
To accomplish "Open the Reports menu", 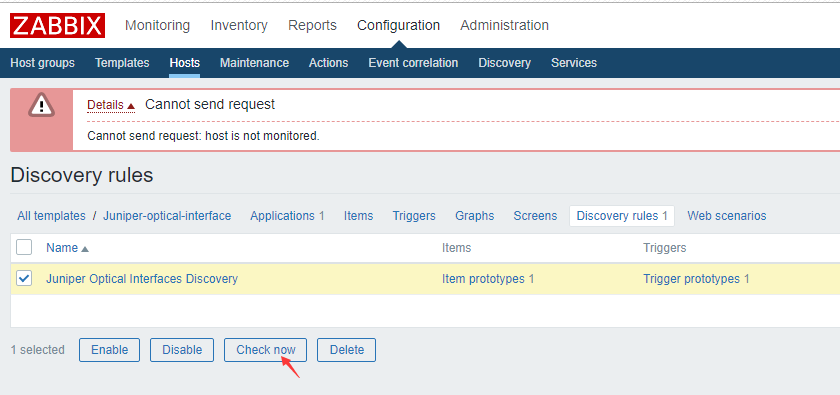I will click(312, 25).
